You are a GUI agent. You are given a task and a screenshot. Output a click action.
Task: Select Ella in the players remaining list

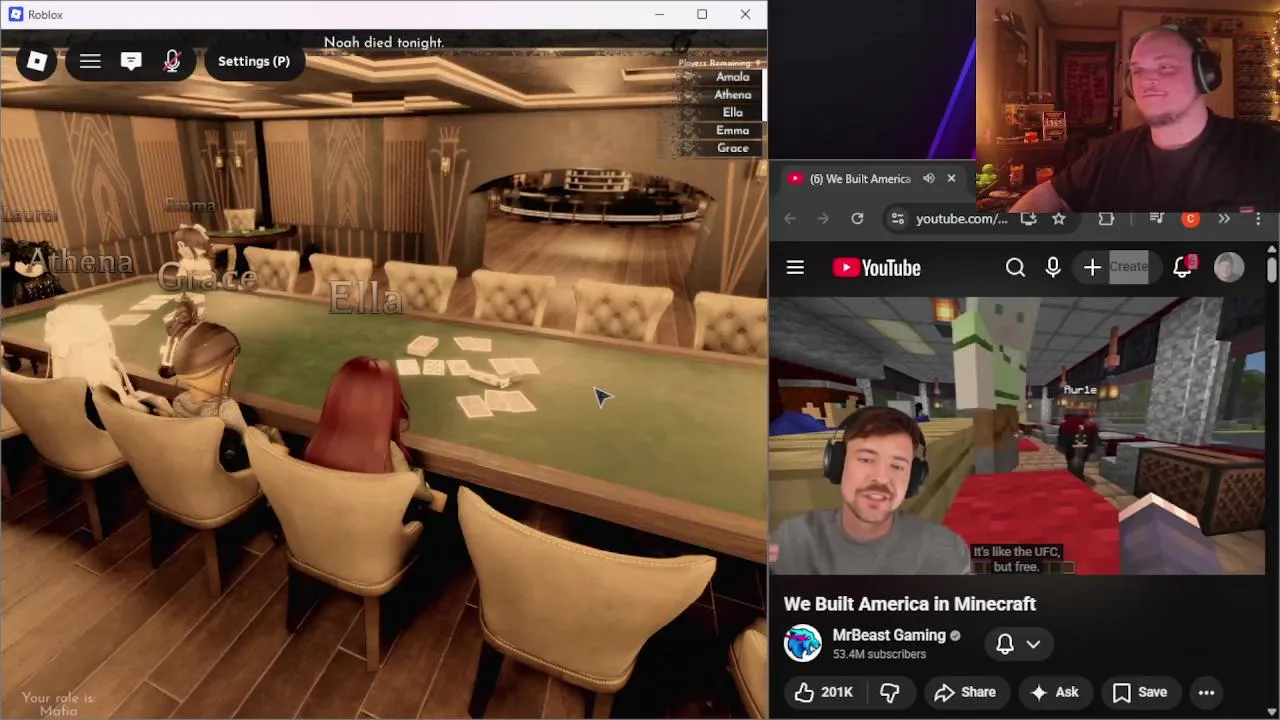pos(732,113)
